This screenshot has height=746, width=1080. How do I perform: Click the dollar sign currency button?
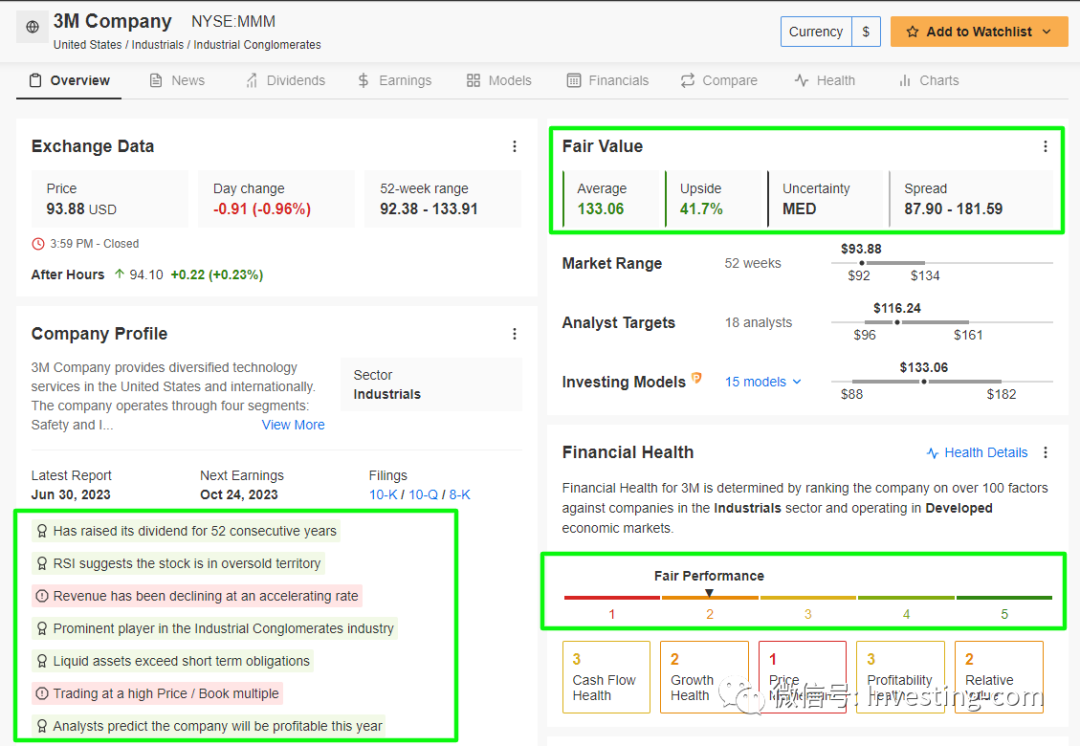(x=866, y=32)
